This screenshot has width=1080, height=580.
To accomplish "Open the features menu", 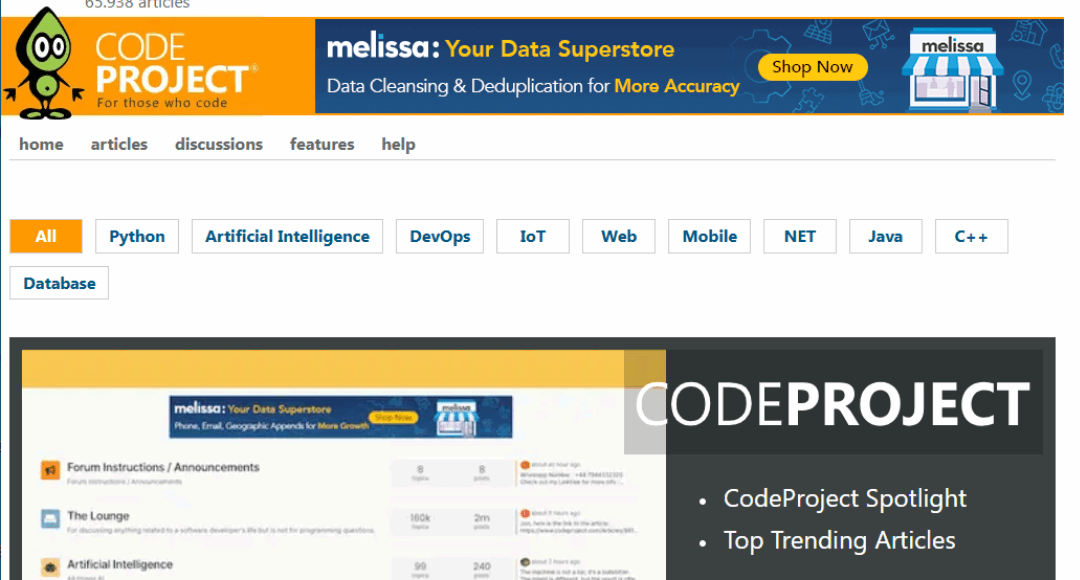I will [322, 144].
